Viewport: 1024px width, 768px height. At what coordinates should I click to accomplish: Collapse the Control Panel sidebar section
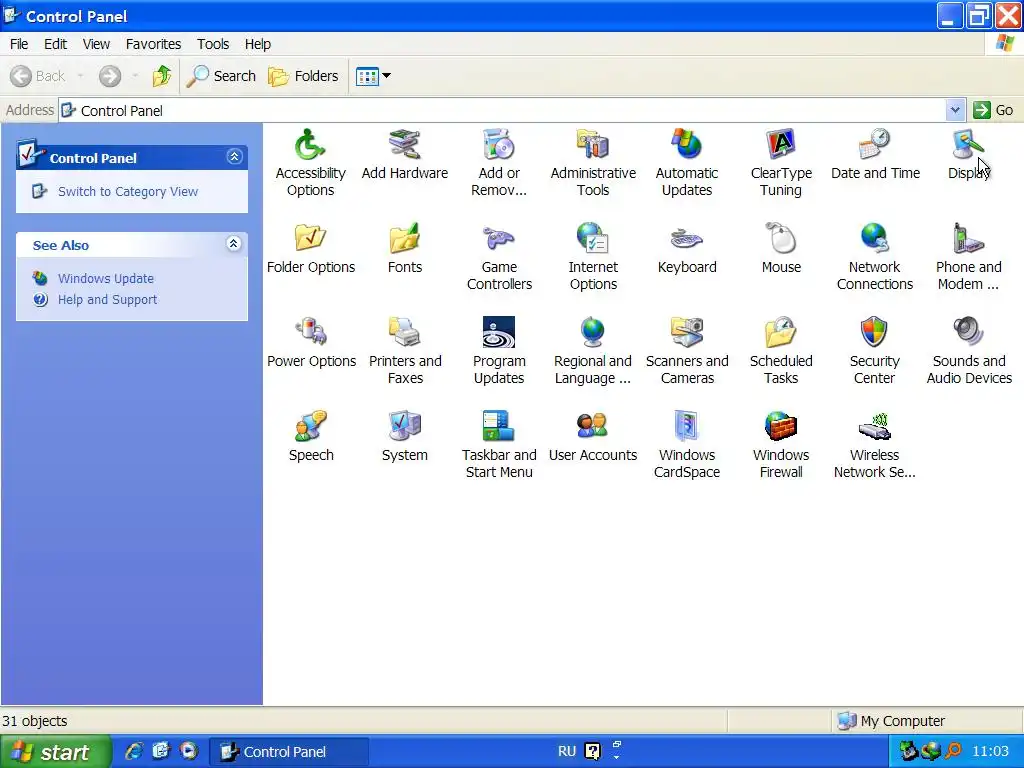[234, 157]
